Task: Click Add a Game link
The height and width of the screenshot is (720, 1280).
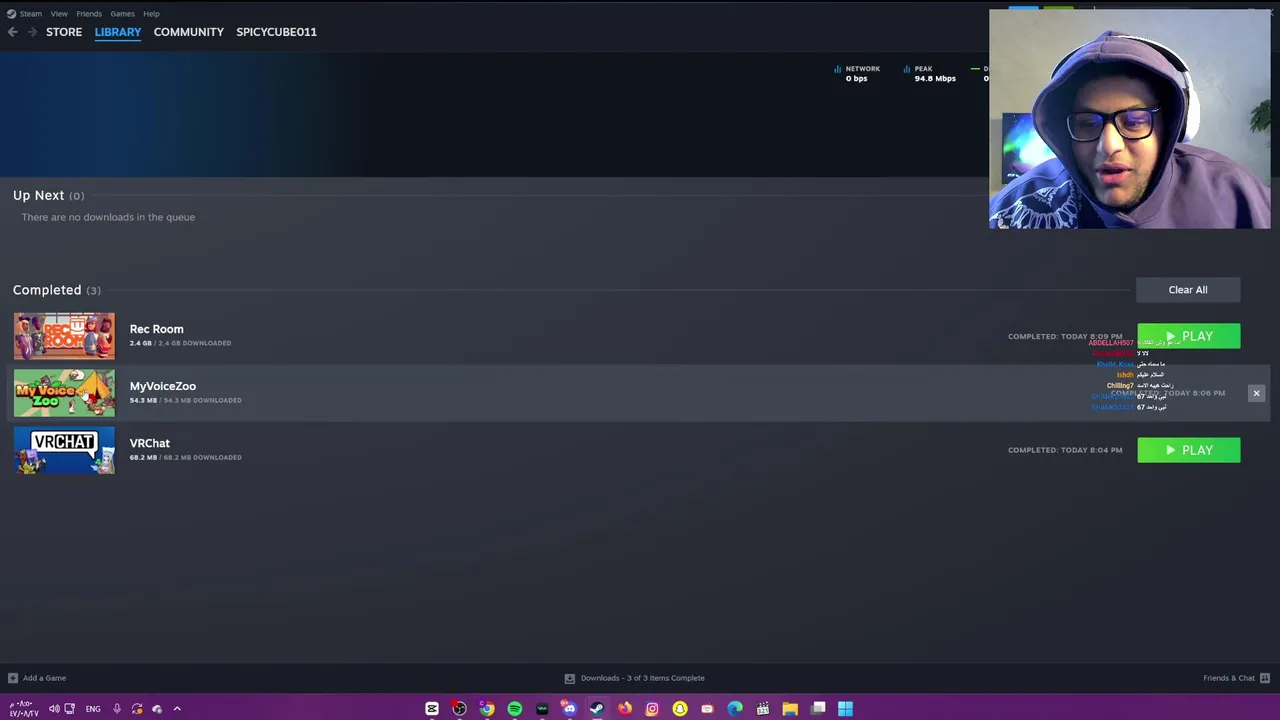Action: point(44,678)
